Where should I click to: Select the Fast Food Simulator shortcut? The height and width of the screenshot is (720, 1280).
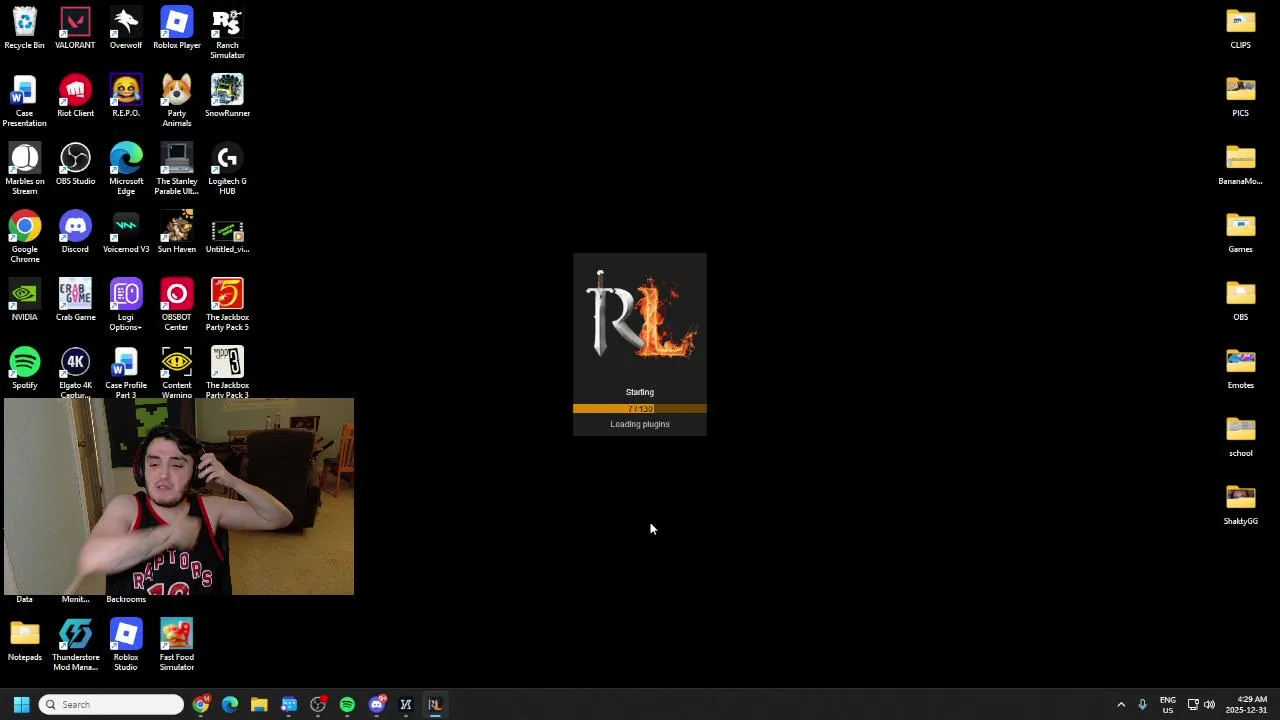[x=176, y=645]
